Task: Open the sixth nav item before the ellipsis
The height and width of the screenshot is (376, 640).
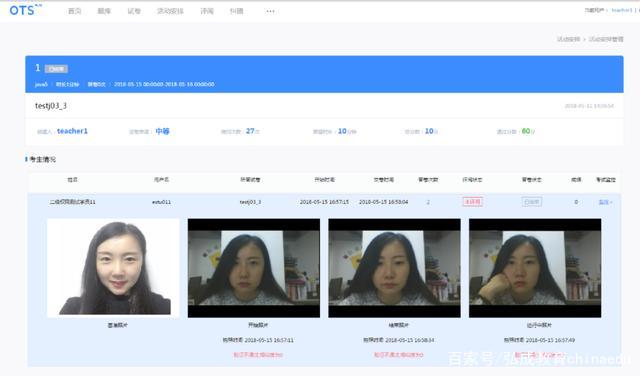Action: tap(236, 11)
